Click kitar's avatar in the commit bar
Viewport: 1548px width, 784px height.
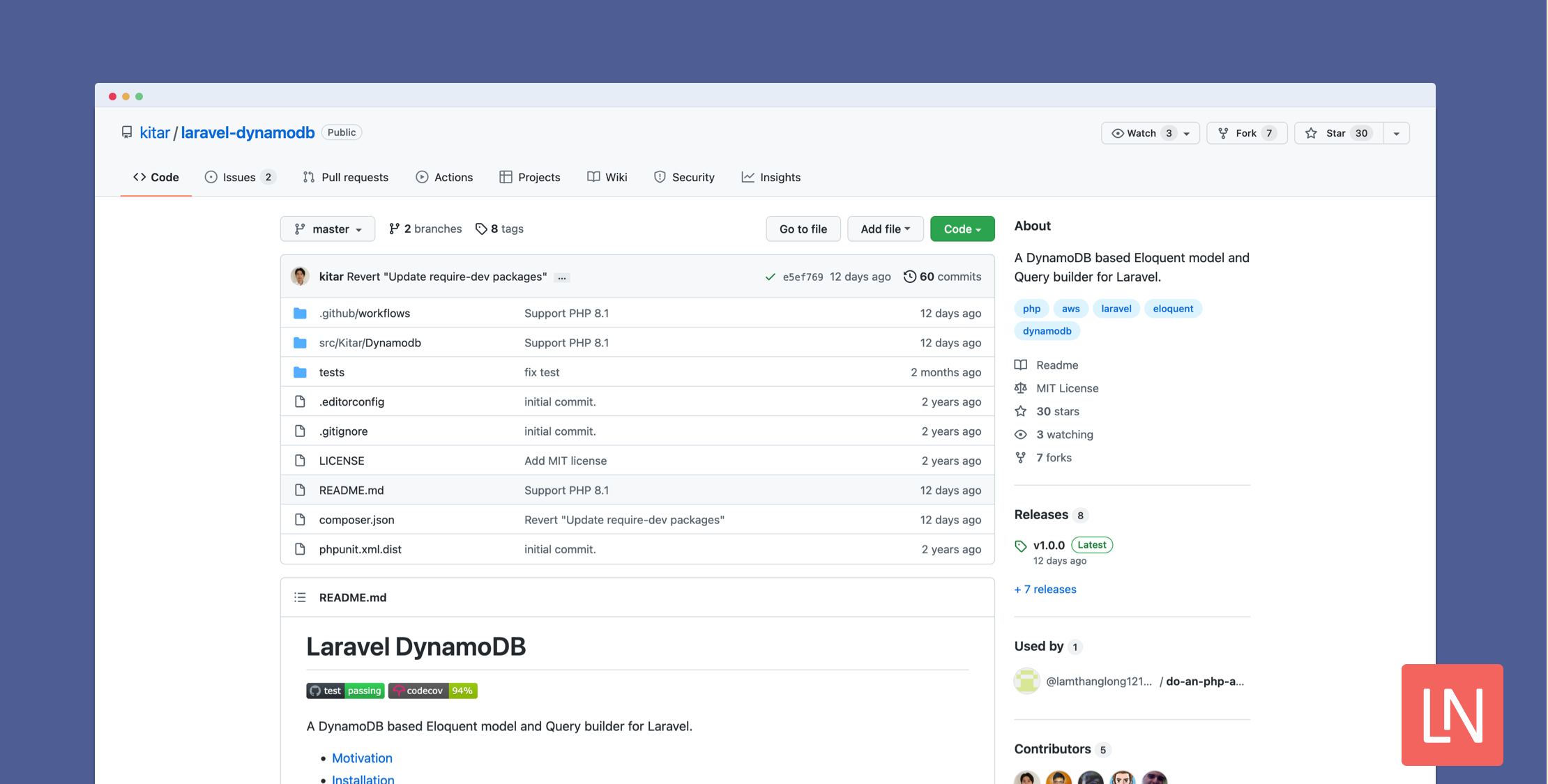(x=300, y=276)
